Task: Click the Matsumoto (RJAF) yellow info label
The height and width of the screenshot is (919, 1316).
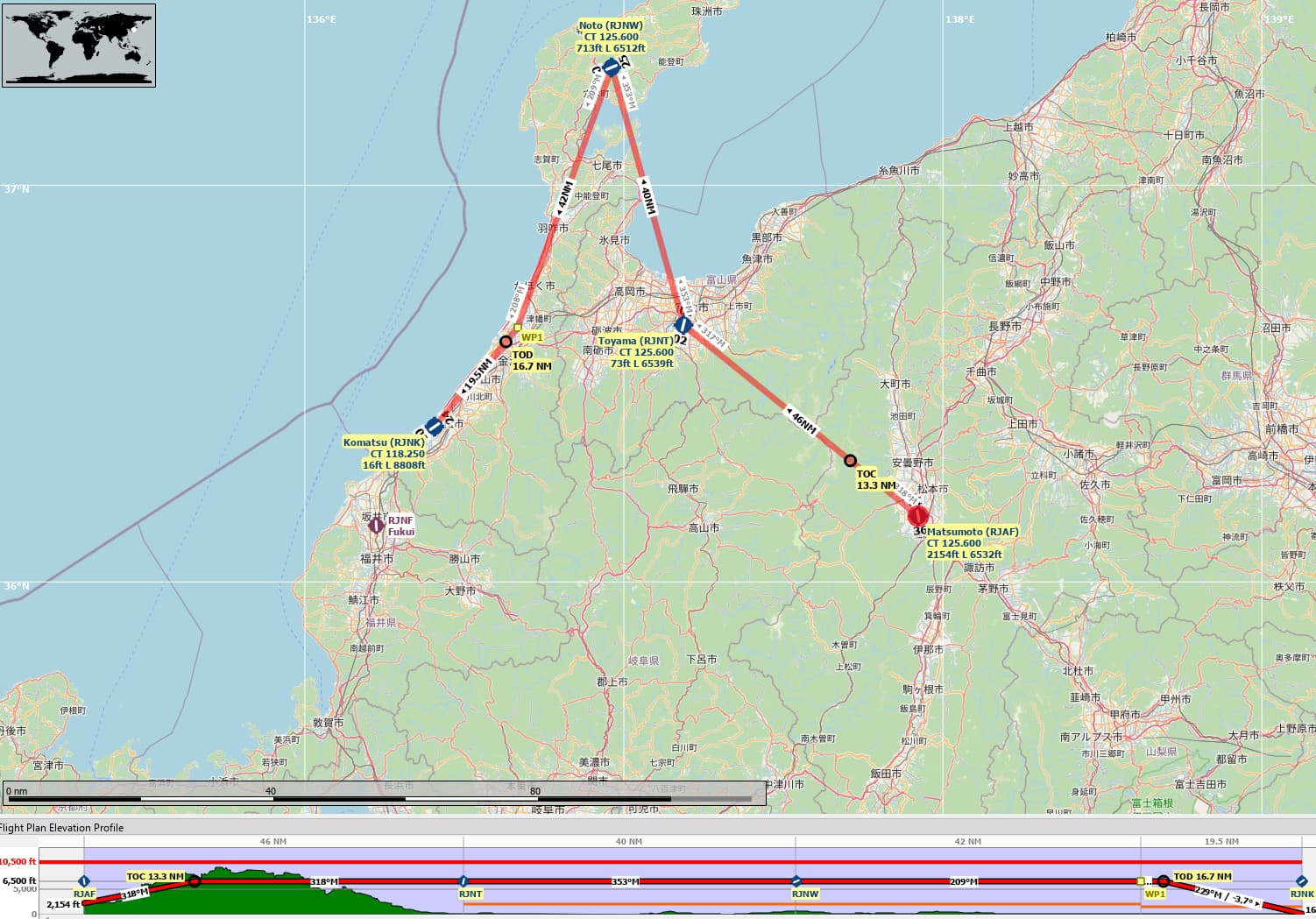Action: (x=972, y=543)
